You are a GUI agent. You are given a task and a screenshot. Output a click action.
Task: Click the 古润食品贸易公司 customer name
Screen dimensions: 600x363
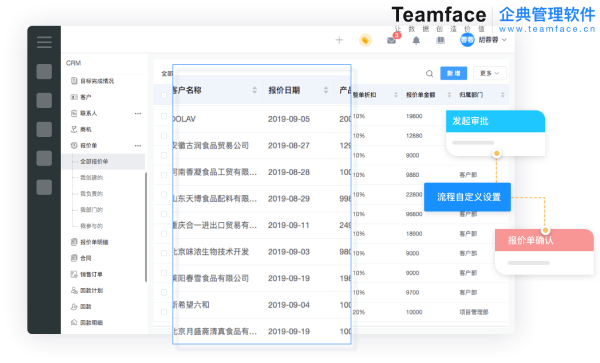[210, 145]
